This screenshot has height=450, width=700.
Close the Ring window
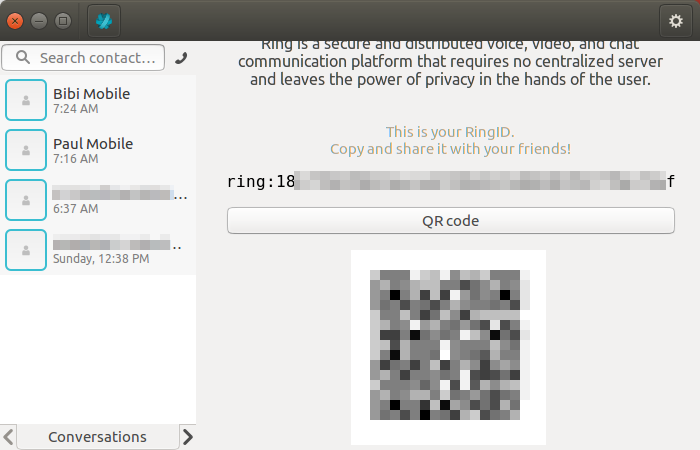15,21
